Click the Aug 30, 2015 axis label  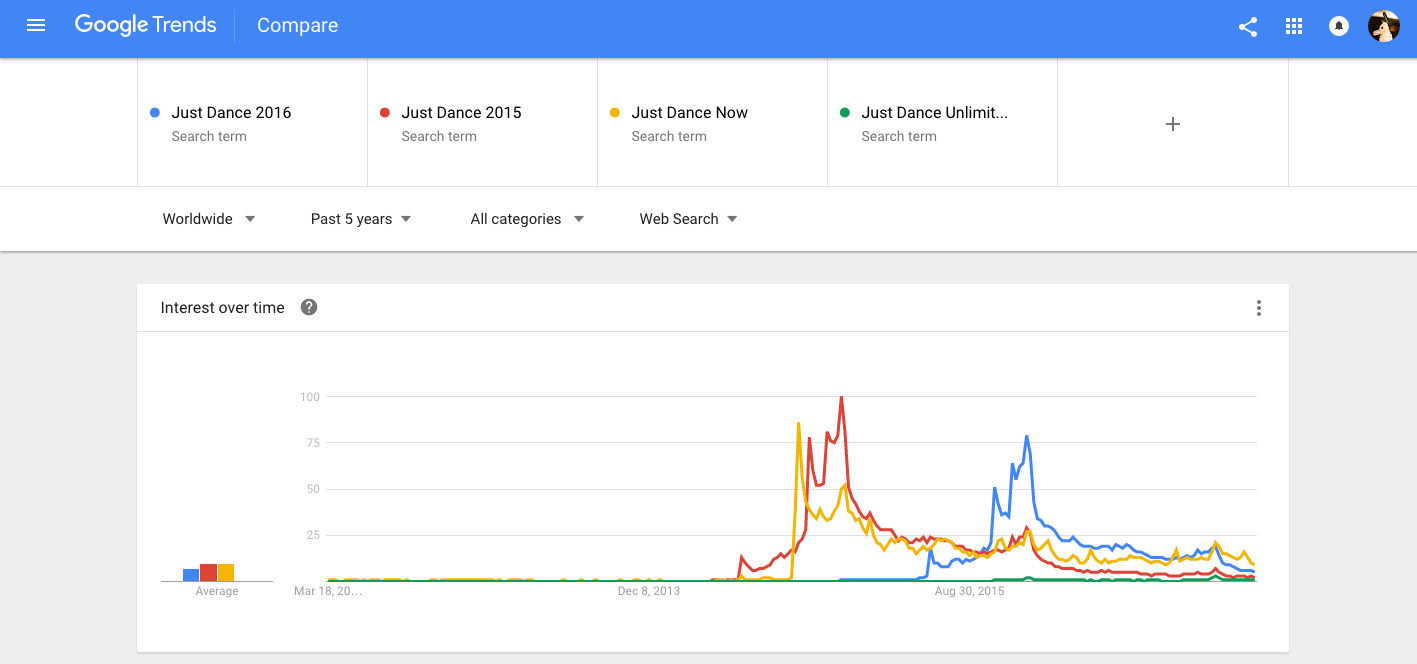969,592
